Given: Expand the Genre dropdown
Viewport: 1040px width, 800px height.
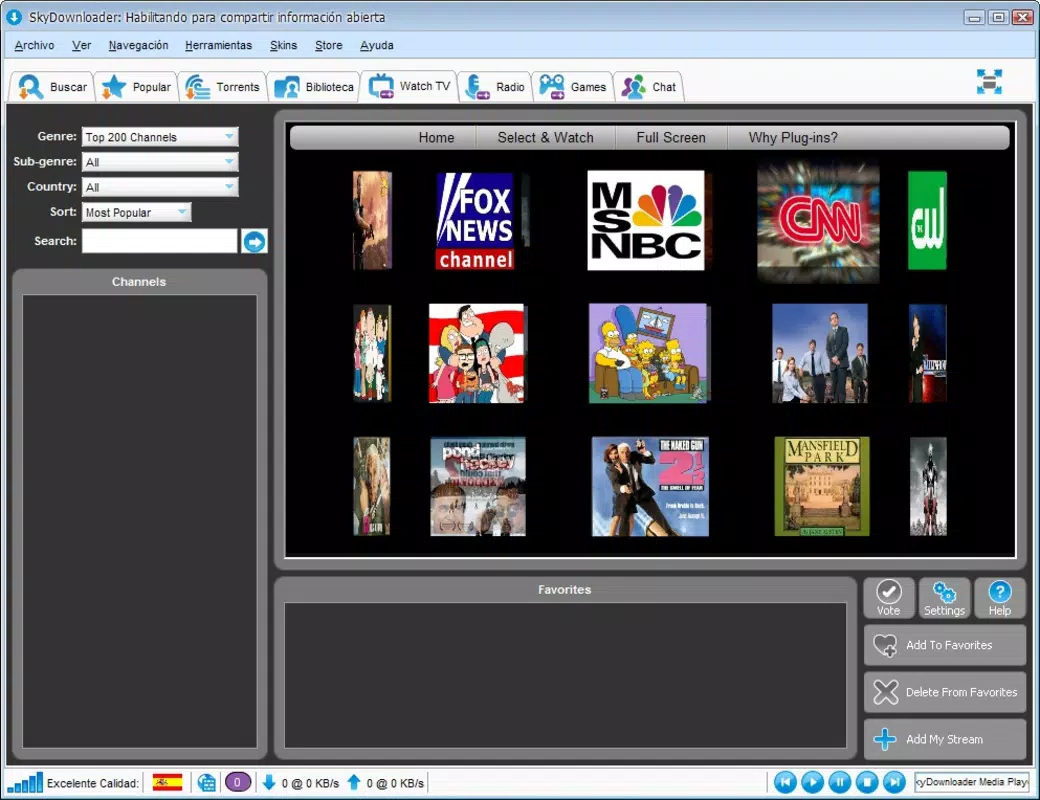Looking at the screenshot, I should click(x=160, y=137).
